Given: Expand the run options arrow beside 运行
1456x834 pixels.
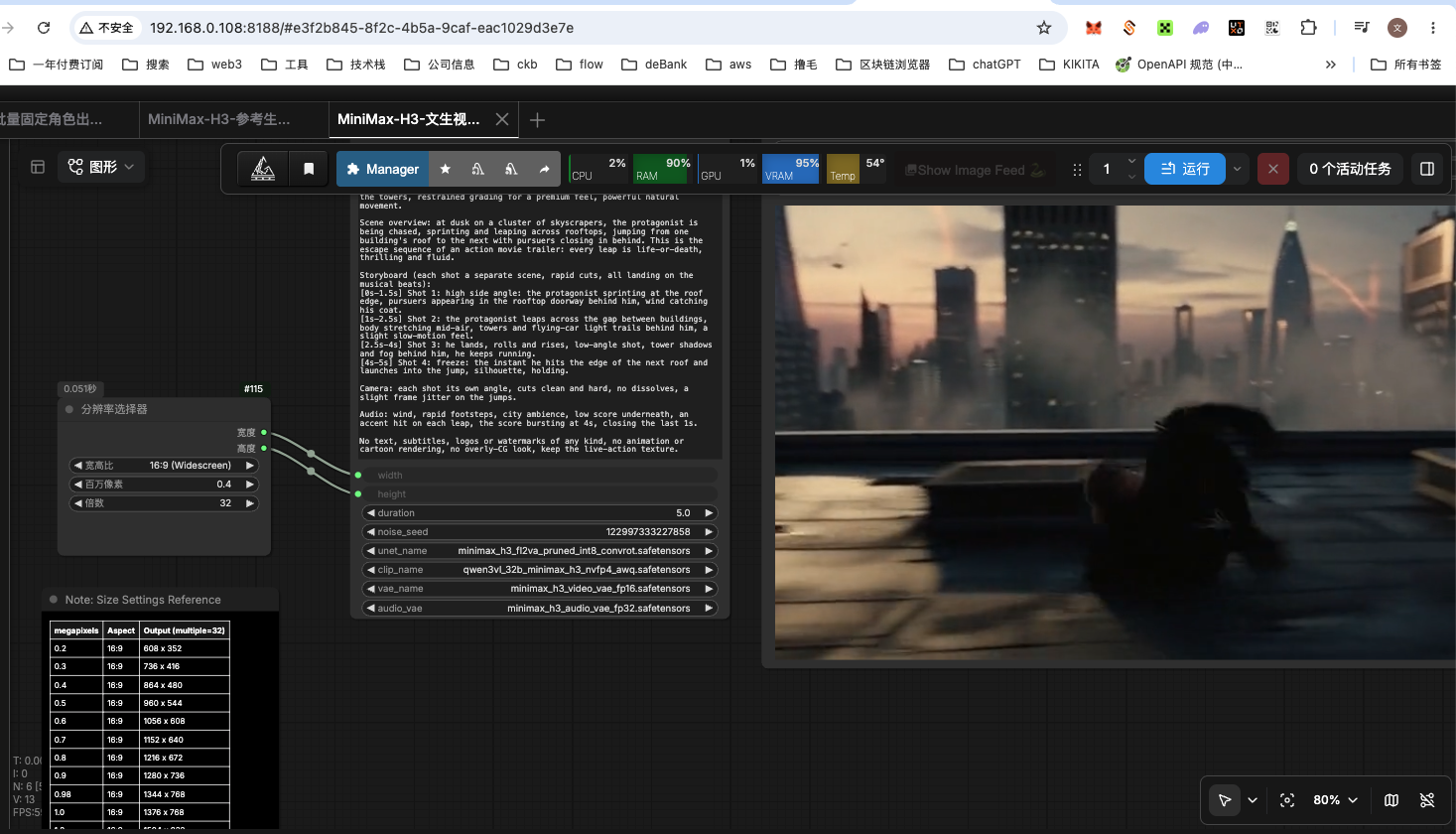Looking at the screenshot, I should click(1238, 169).
